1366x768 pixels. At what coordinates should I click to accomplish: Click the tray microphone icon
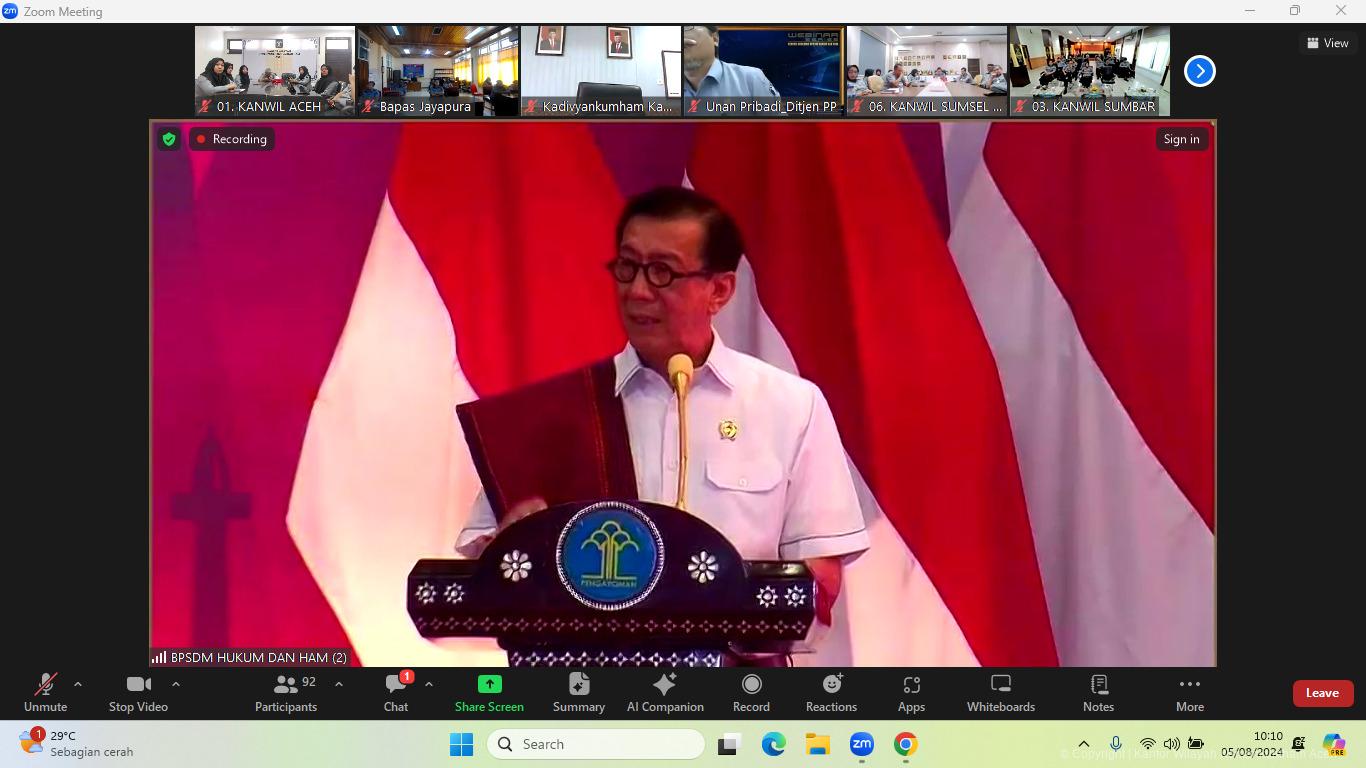1116,744
